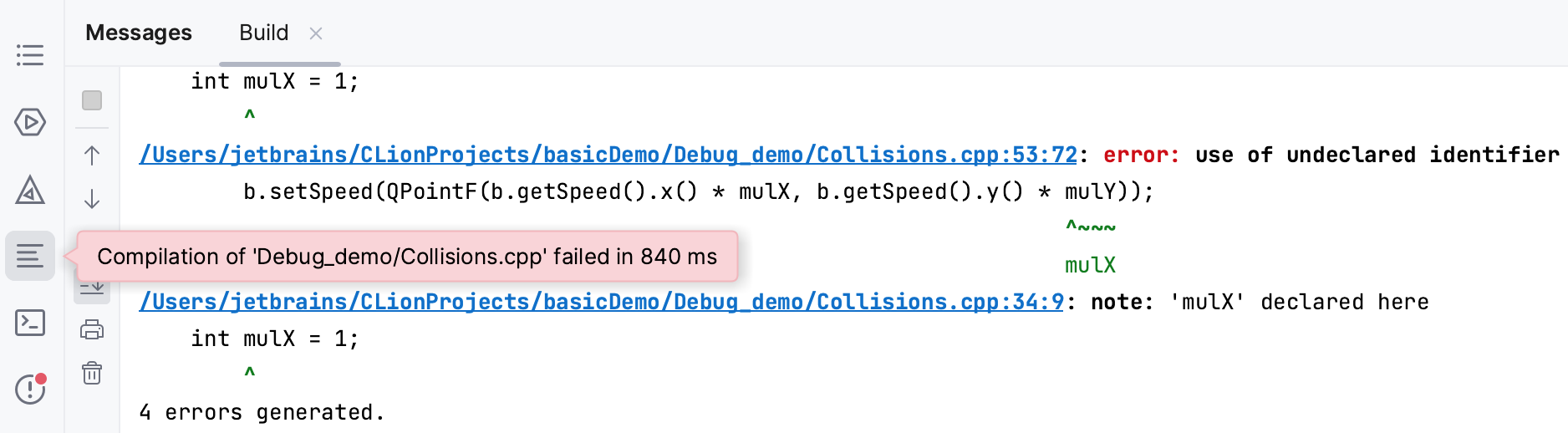Close the Build tab

[x=316, y=33]
